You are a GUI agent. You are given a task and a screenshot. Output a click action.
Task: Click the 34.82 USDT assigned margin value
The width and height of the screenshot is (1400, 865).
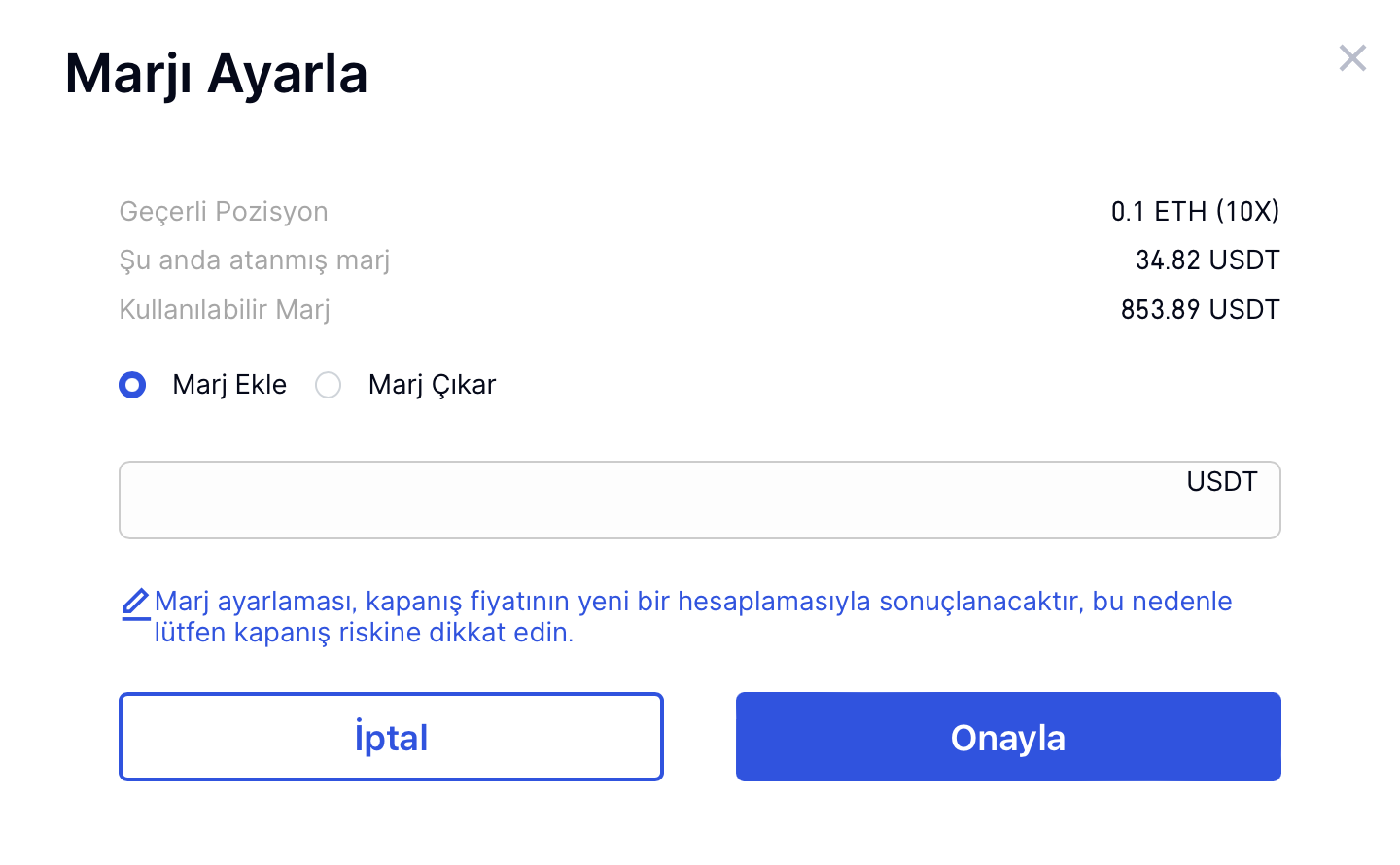tap(1207, 260)
